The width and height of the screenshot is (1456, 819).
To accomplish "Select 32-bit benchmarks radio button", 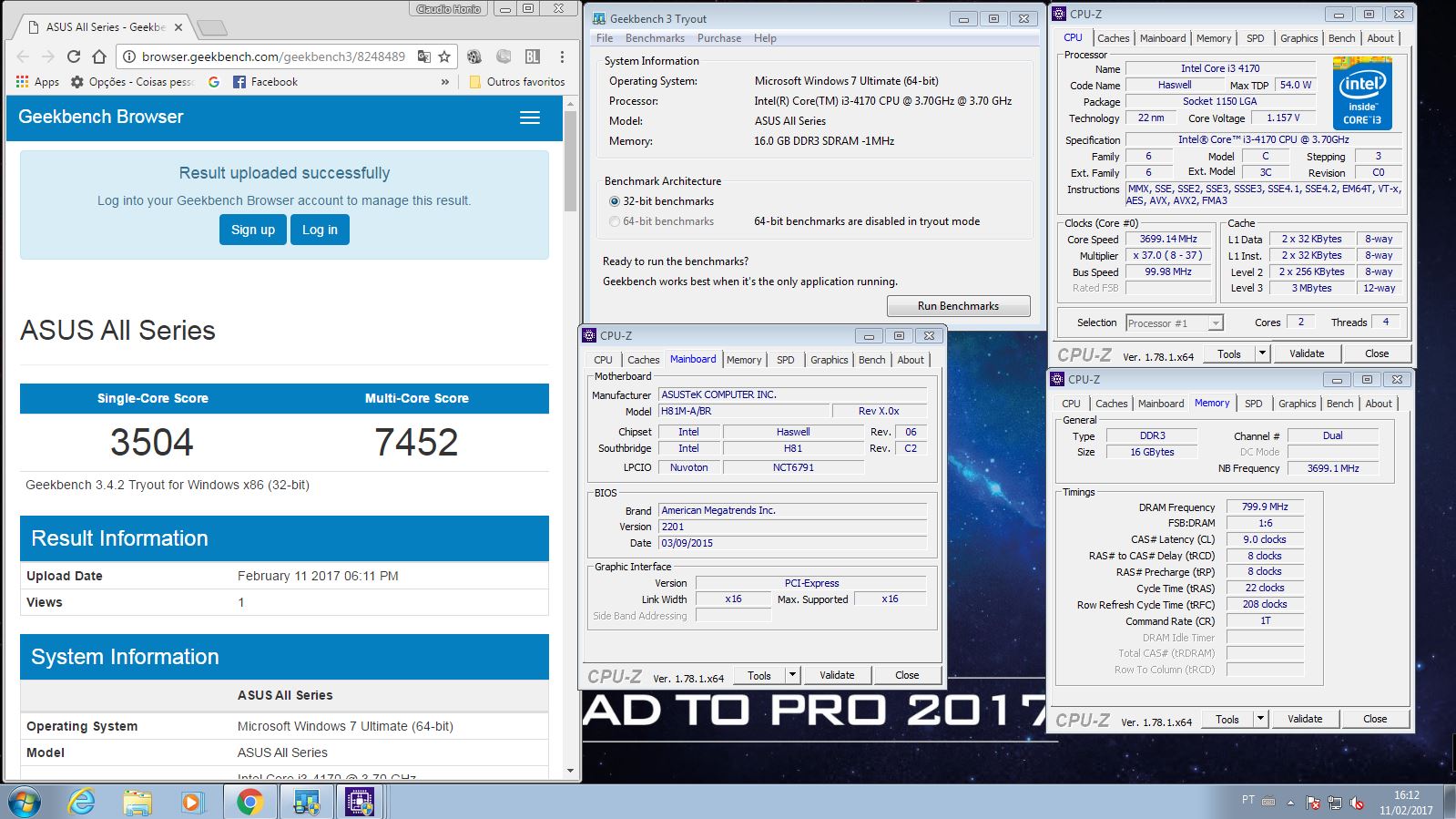I will 615,201.
